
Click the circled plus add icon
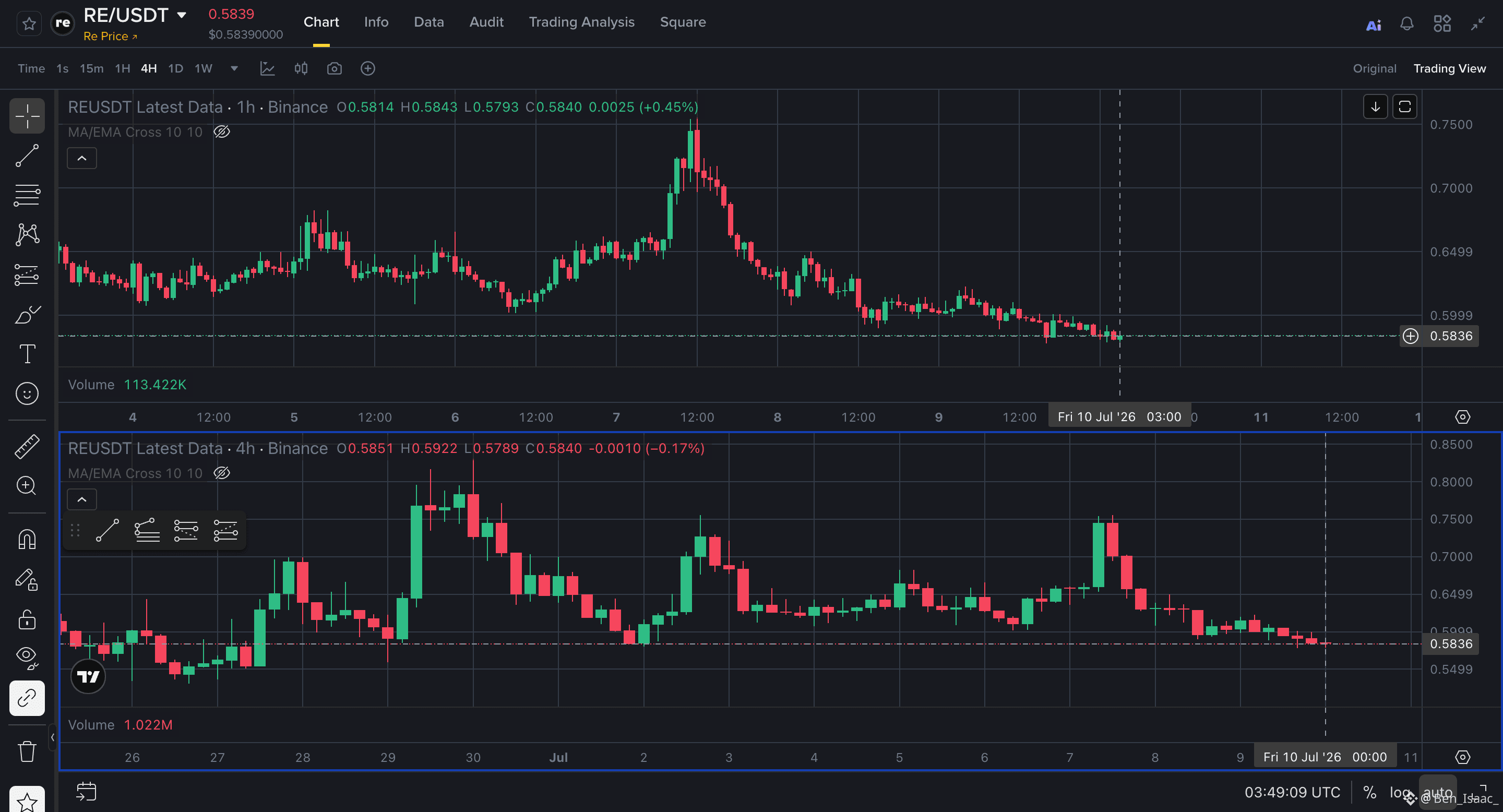[x=367, y=68]
